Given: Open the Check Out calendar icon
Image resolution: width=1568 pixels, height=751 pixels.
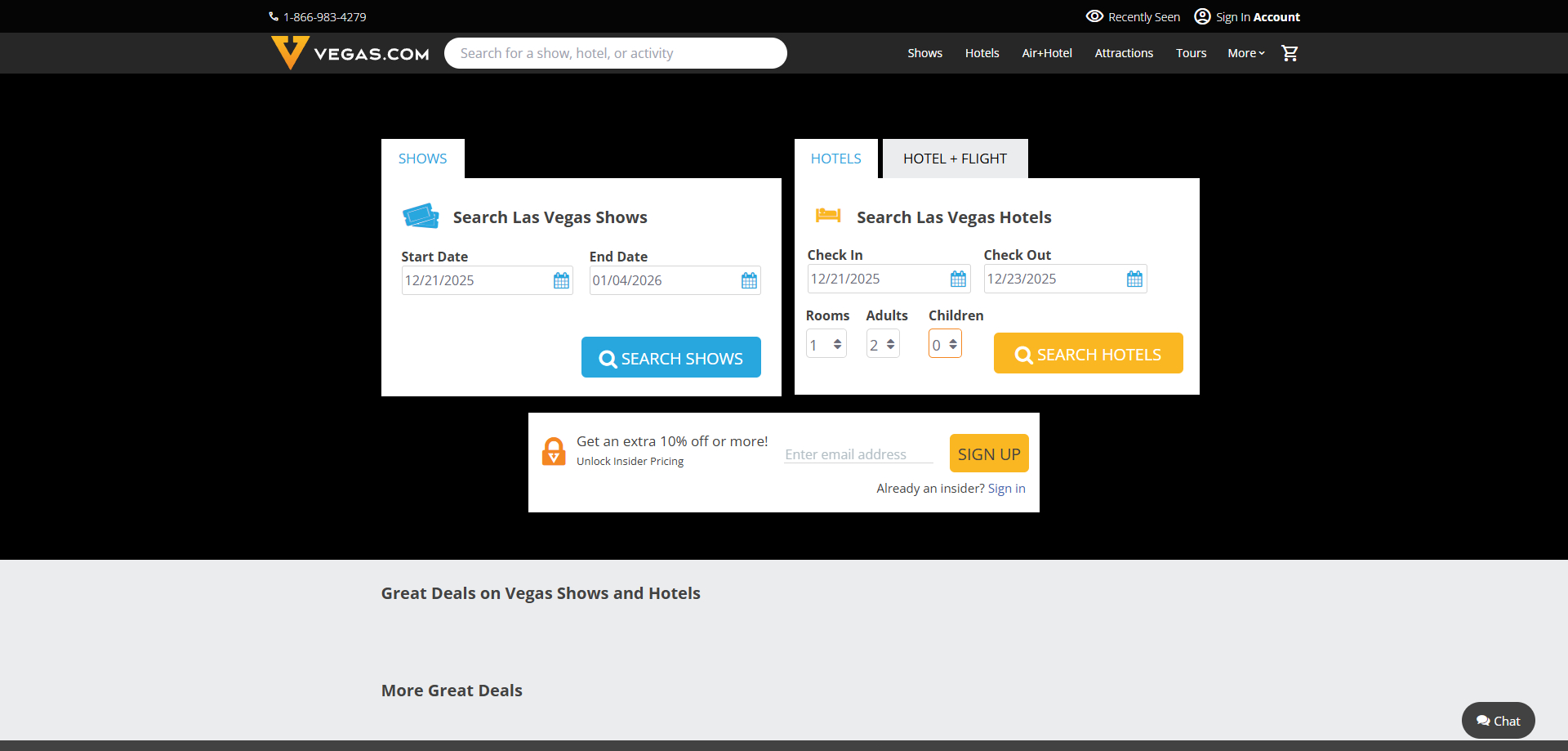Looking at the screenshot, I should click(x=1134, y=279).
